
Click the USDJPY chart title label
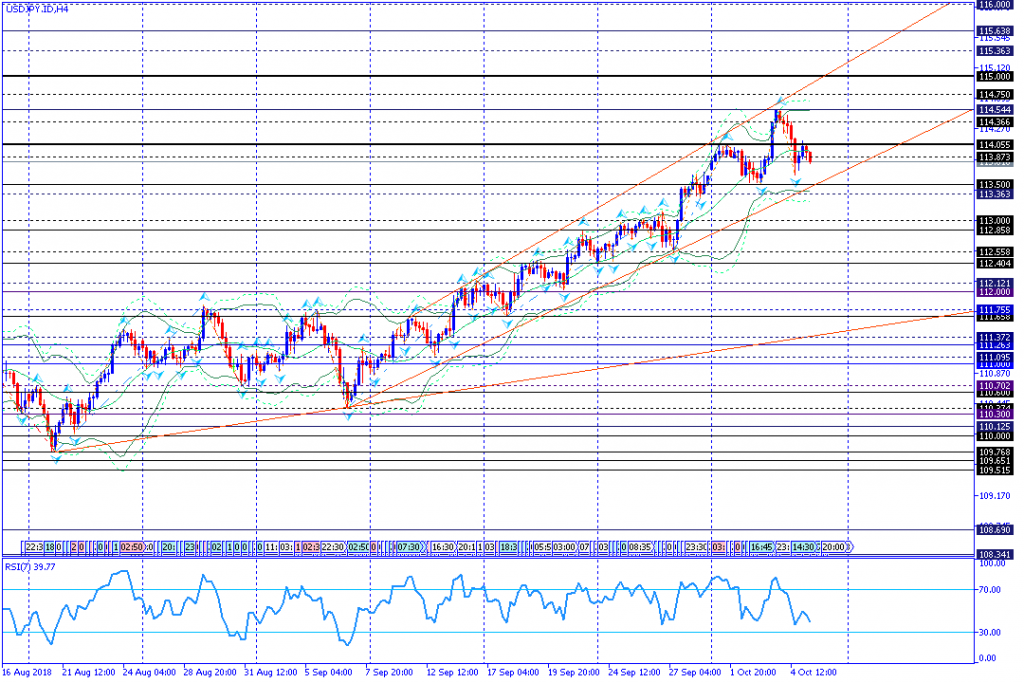[x=35, y=9]
